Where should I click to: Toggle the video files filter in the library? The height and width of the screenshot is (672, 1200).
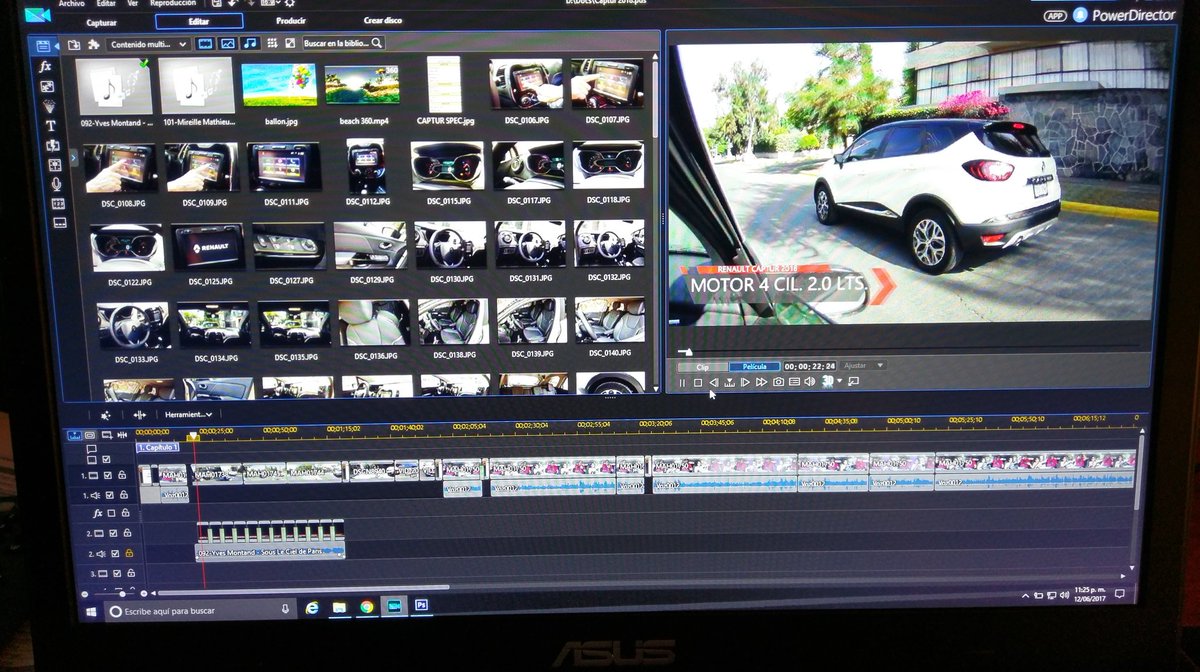coord(205,43)
